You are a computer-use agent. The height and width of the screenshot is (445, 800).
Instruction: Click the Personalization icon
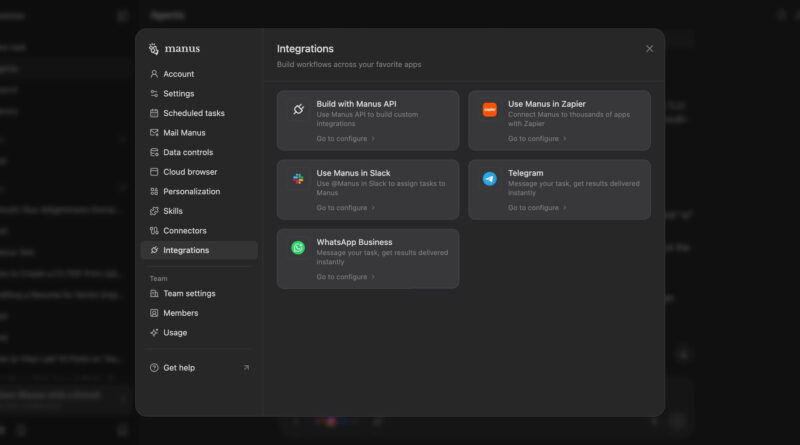pyautogui.click(x=154, y=191)
